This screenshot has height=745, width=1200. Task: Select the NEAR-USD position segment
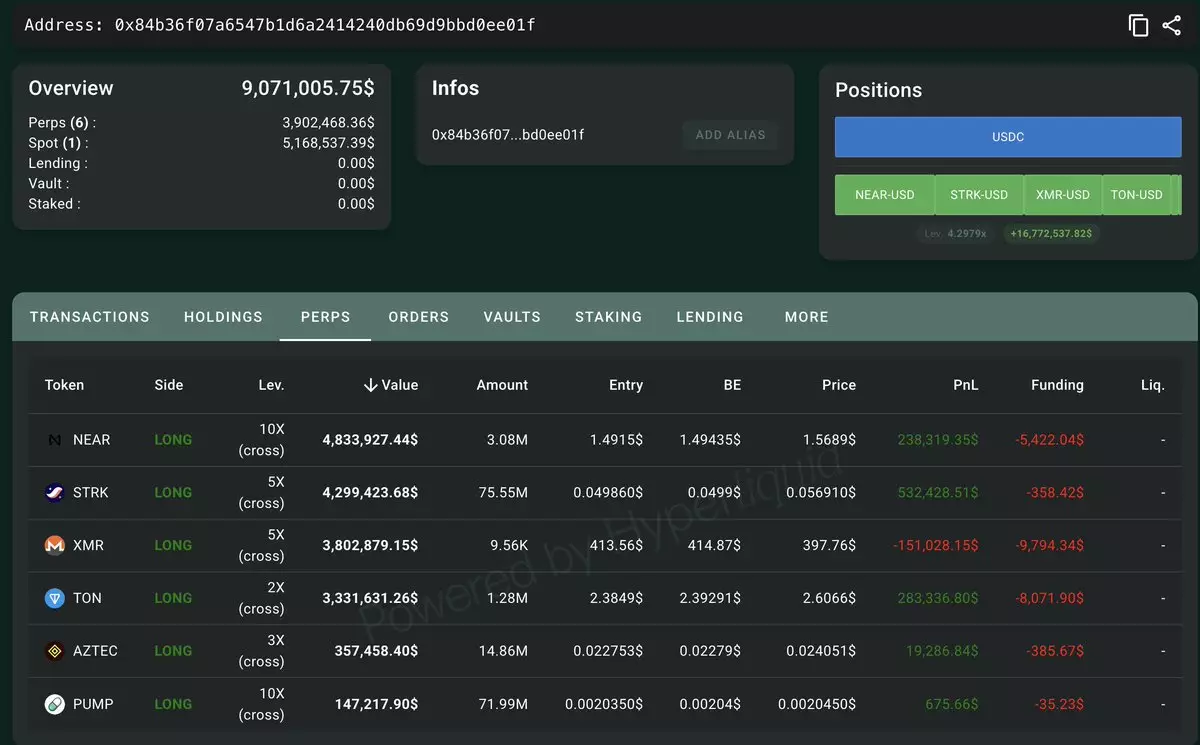(x=884, y=195)
